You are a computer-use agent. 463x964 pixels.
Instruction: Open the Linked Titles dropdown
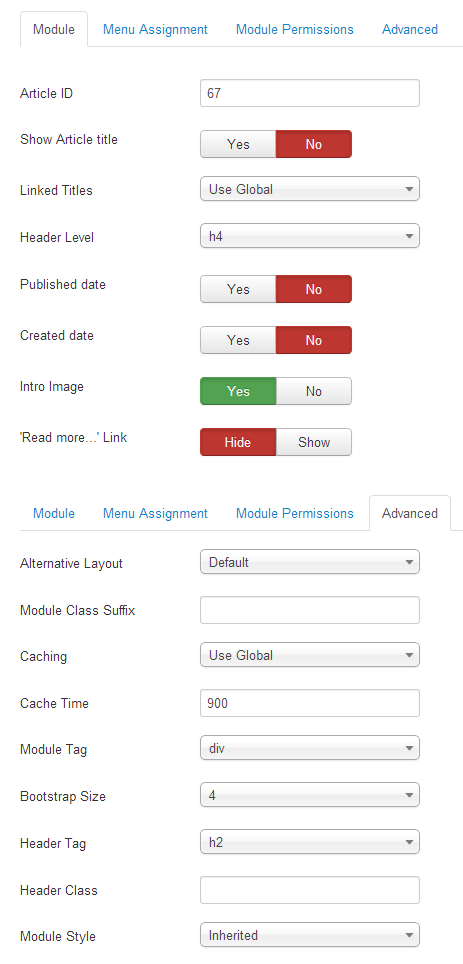tap(310, 189)
